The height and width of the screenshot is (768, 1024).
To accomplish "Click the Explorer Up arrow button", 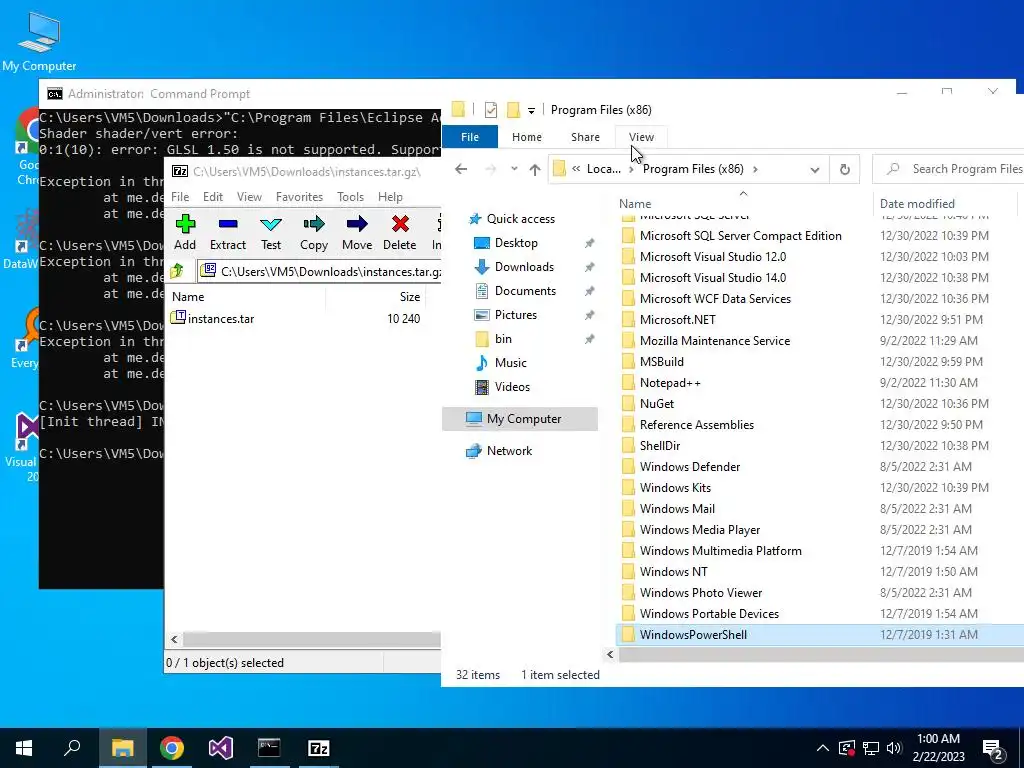I will tap(535, 170).
